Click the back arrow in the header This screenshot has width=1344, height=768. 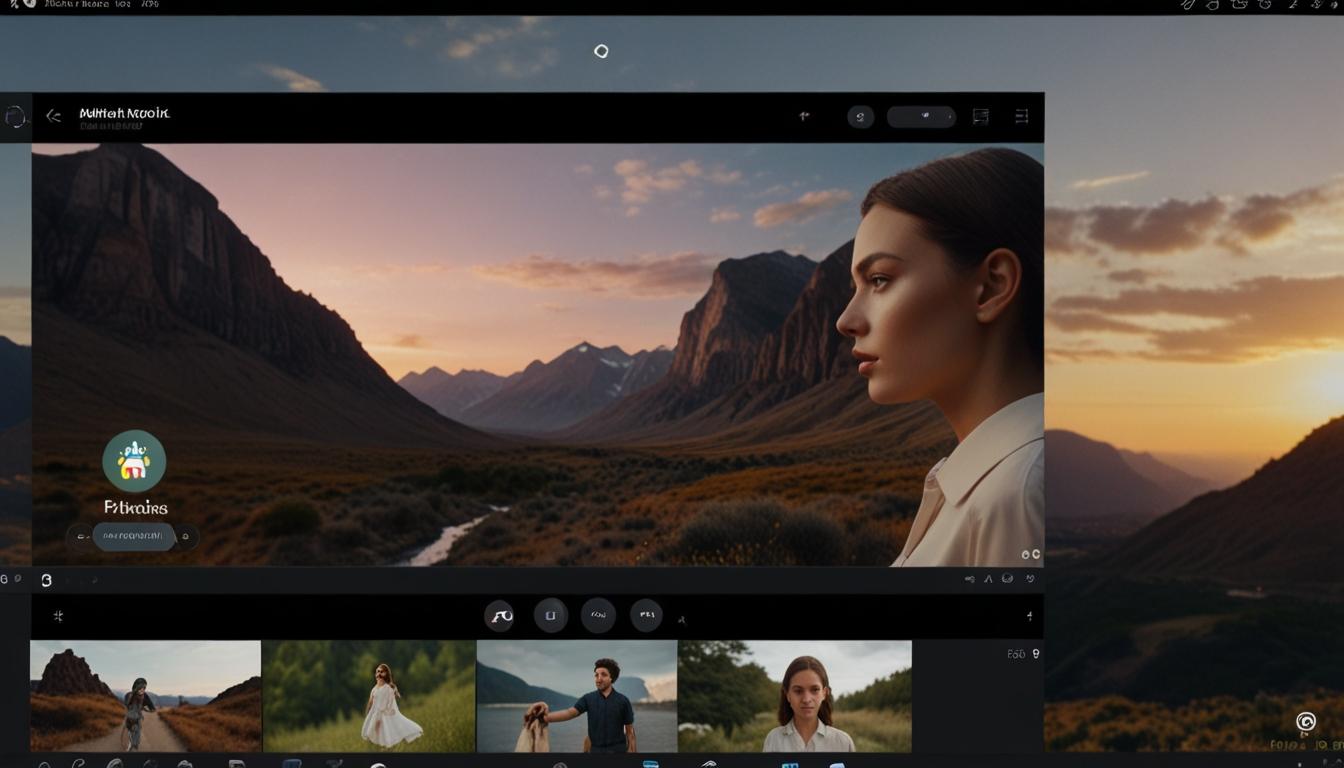(x=54, y=116)
